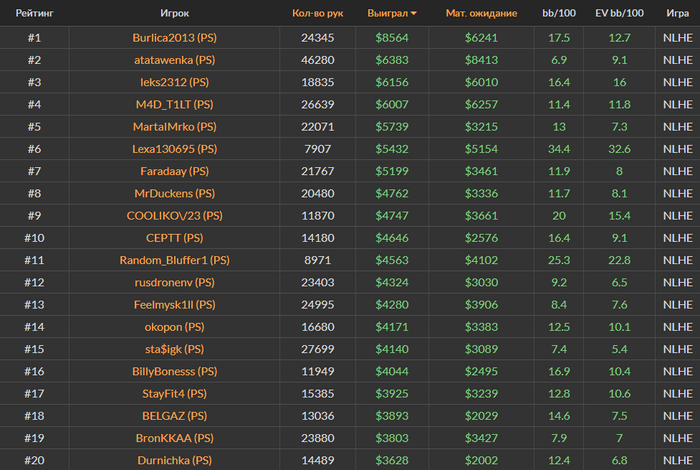Image resolution: width=700 pixels, height=470 pixels.
Task: Open COOLIKOV23 (PS) player entry
Action: coord(175,216)
